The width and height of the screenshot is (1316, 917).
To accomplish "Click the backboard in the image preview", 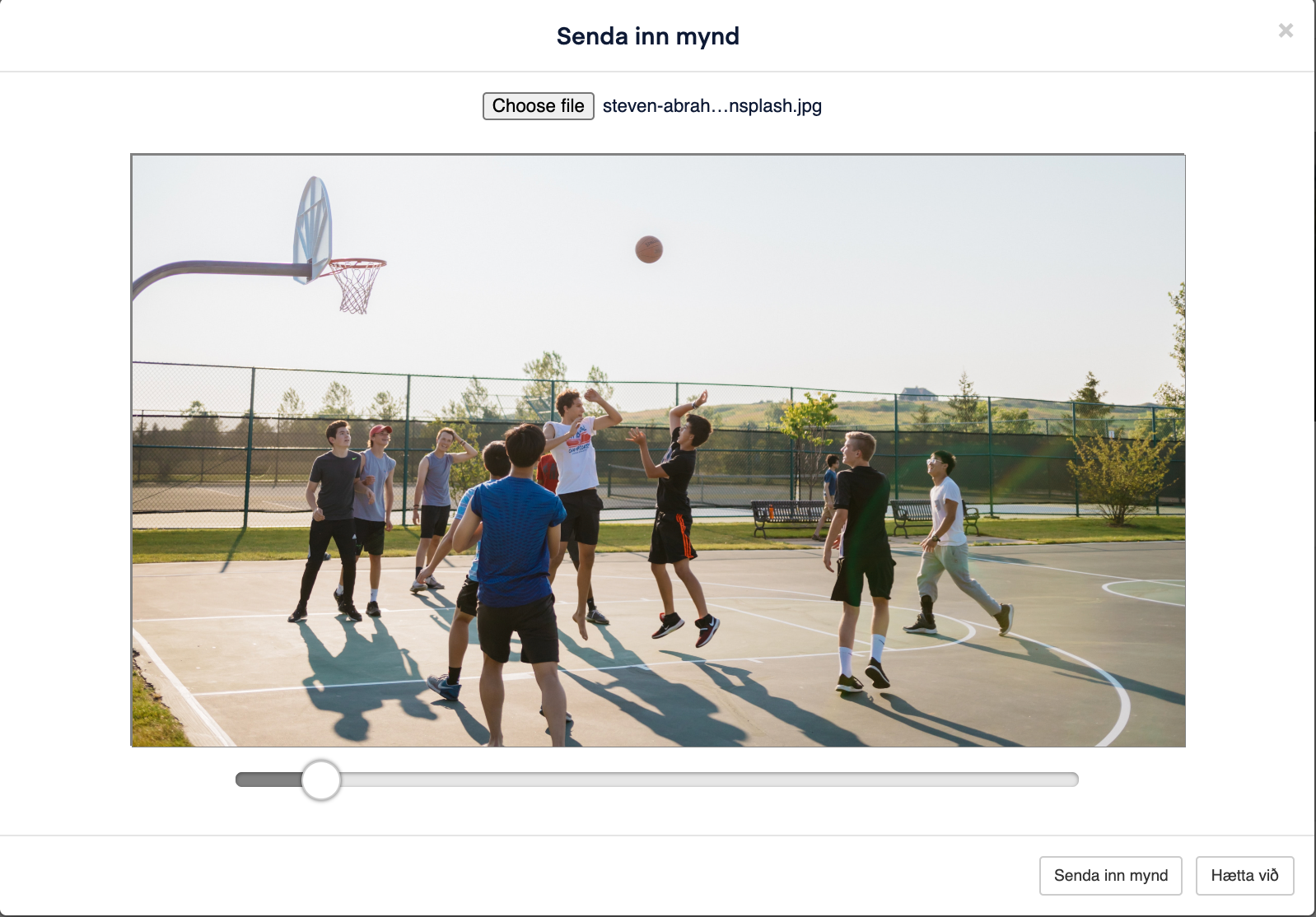I will [313, 230].
